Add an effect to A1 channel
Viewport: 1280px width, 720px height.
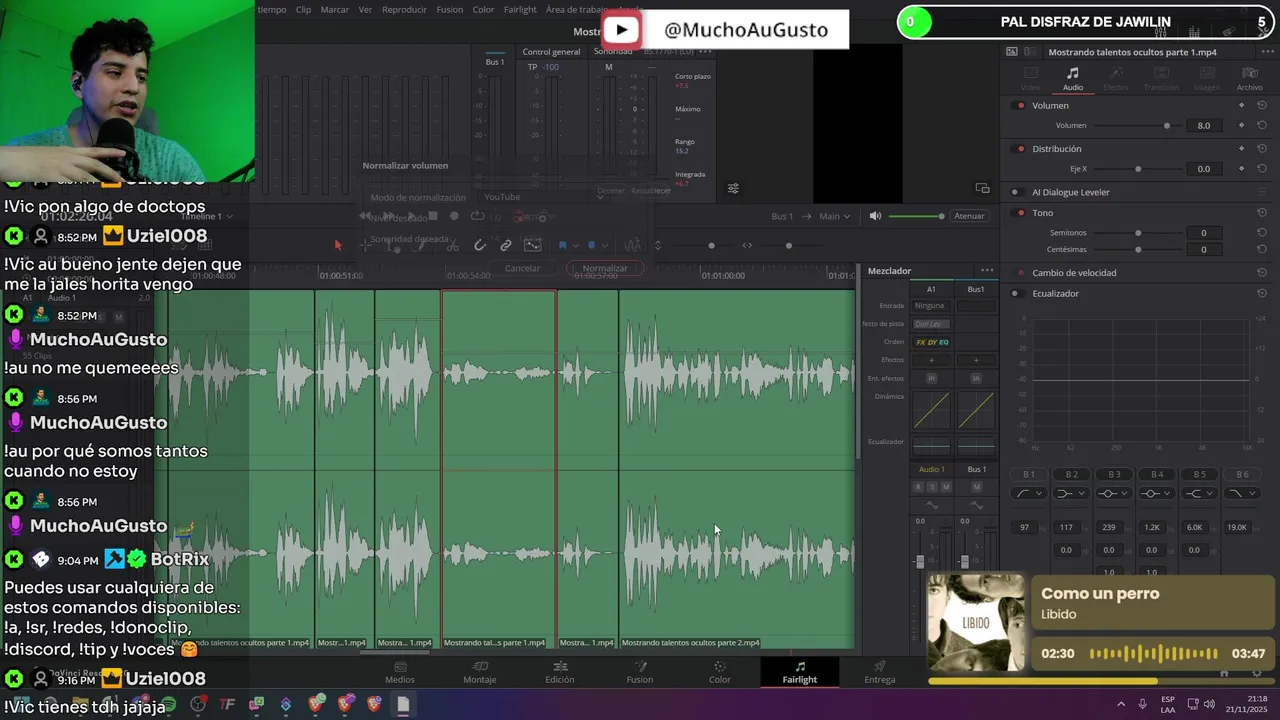tap(931, 360)
